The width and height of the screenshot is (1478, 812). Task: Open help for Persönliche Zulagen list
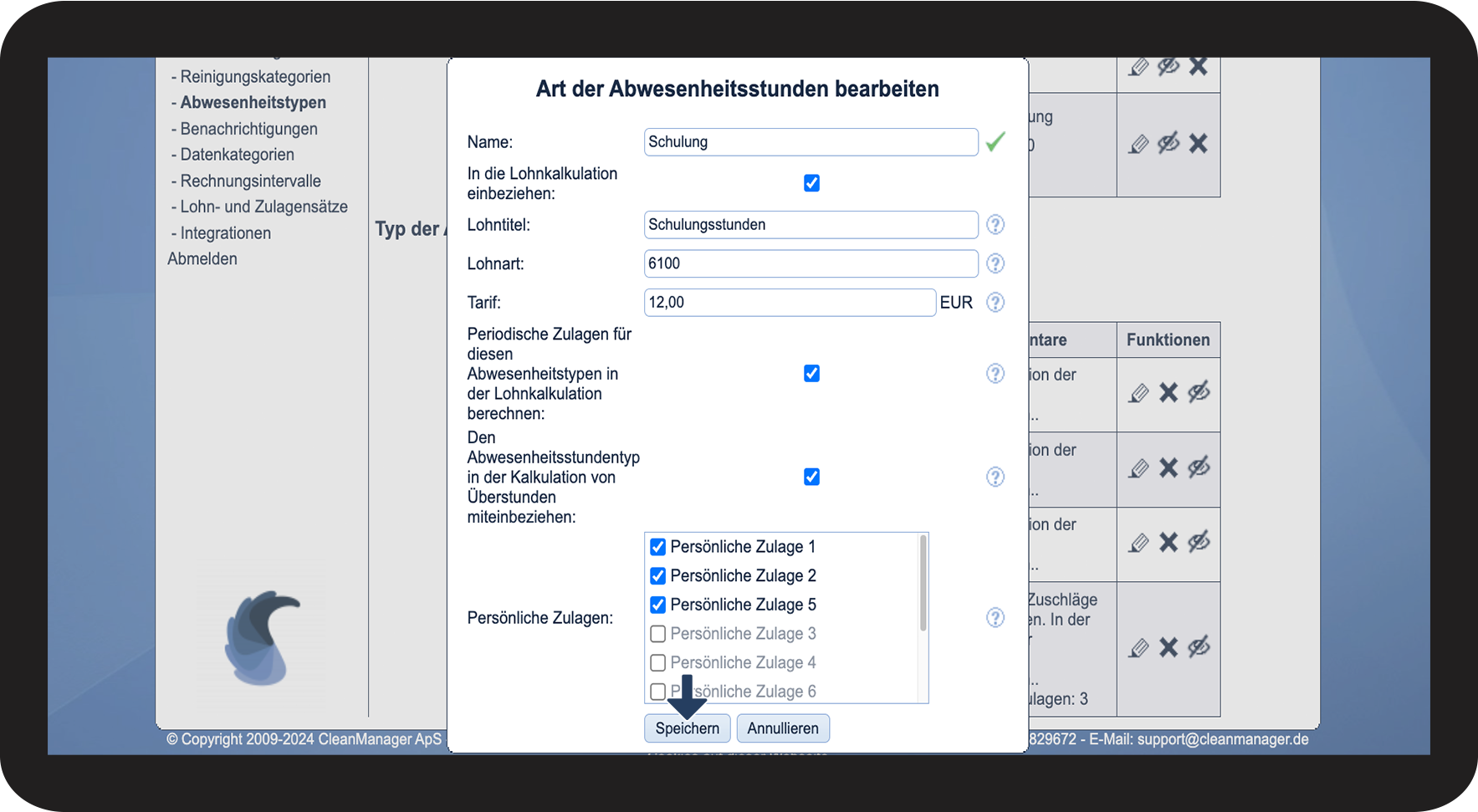click(995, 617)
